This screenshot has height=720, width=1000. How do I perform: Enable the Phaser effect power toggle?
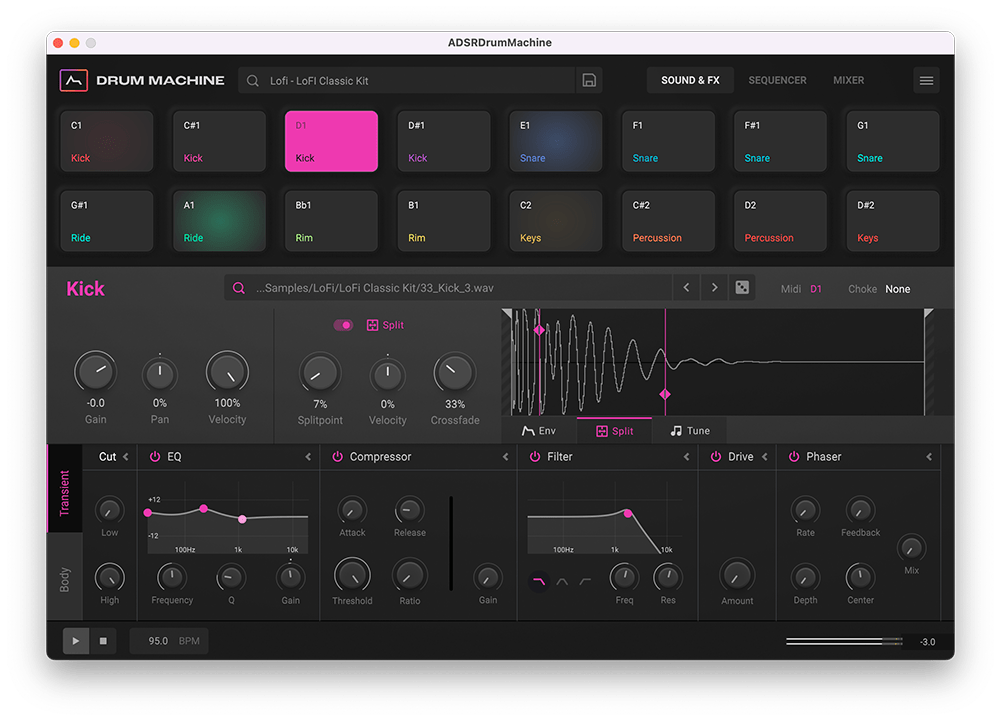click(793, 456)
